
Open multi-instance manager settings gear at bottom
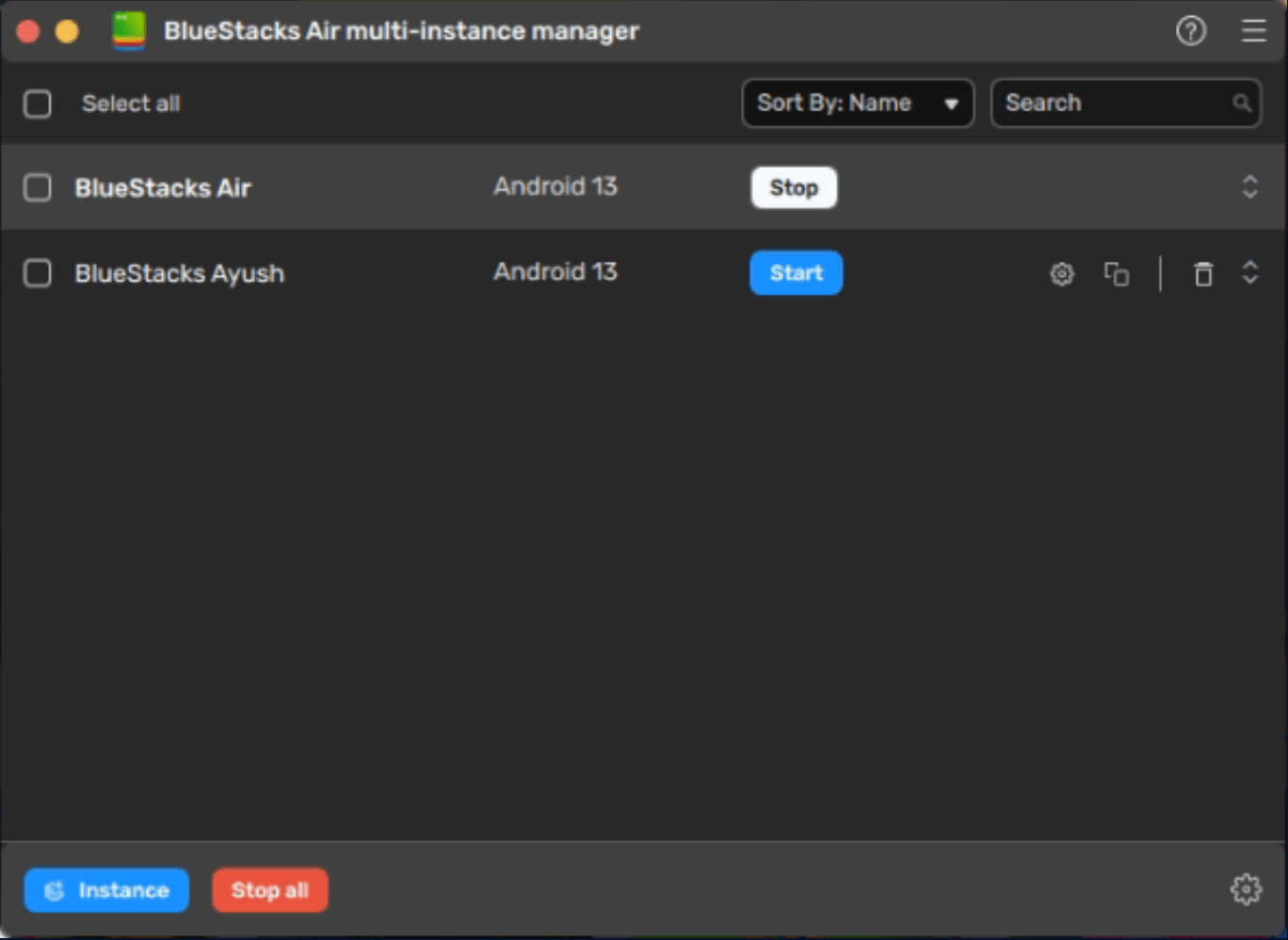tap(1245, 889)
